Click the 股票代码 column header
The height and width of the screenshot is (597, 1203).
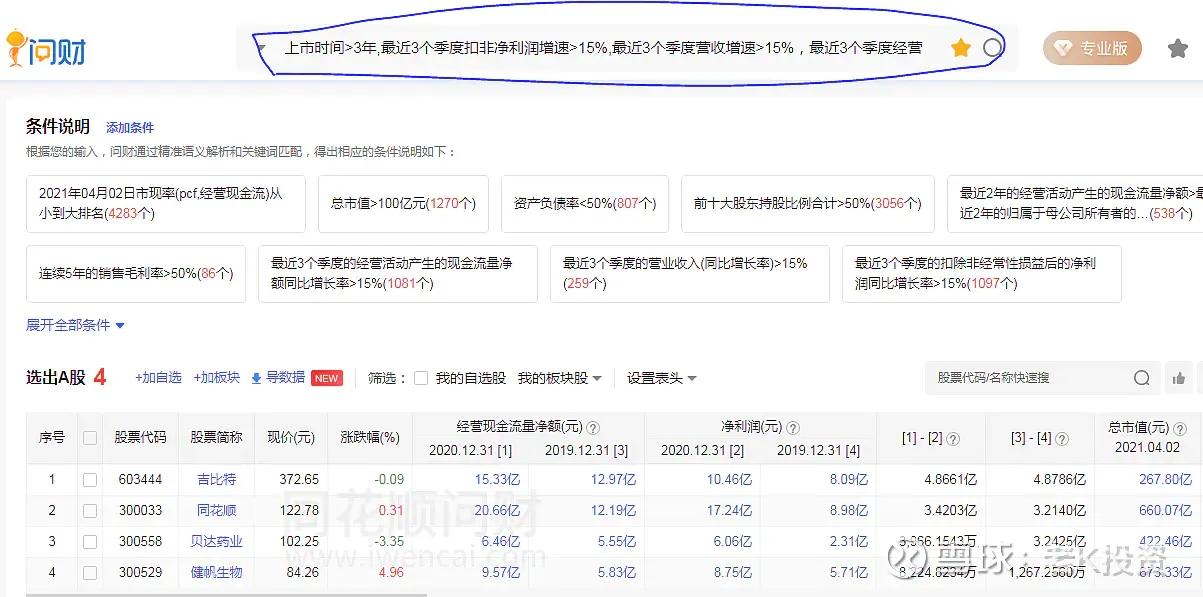[140, 437]
